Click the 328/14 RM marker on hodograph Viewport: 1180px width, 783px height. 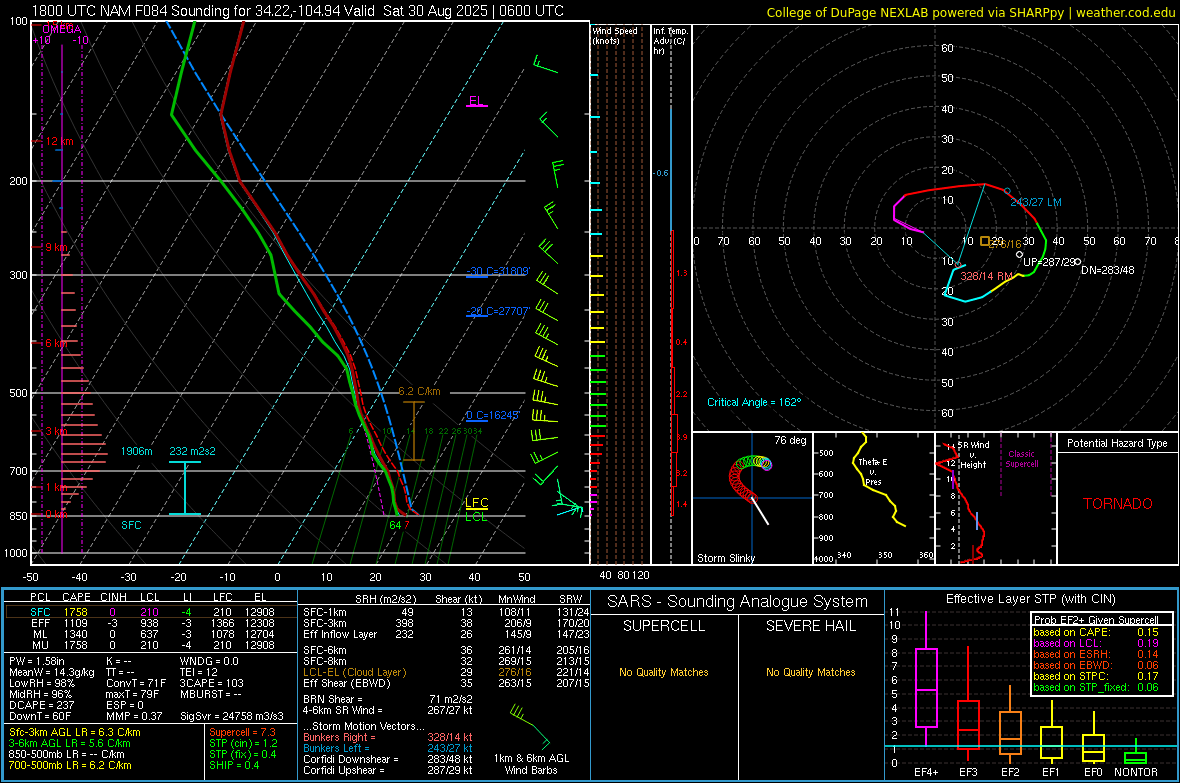(x=987, y=276)
